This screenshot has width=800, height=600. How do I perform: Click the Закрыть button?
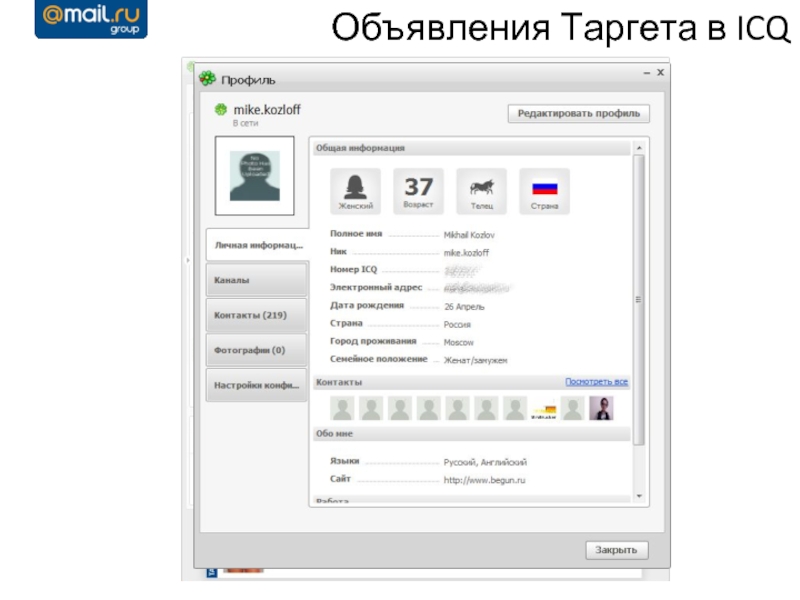(x=616, y=550)
